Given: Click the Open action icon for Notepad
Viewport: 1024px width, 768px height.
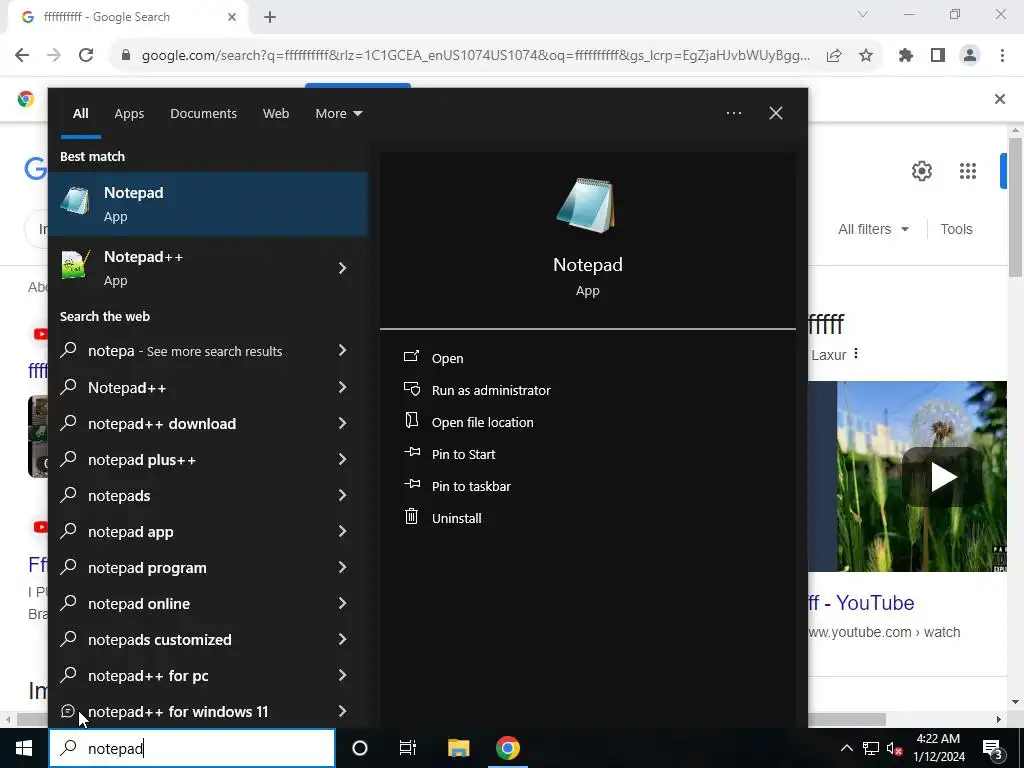Looking at the screenshot, I should click(x=411, y=357).
